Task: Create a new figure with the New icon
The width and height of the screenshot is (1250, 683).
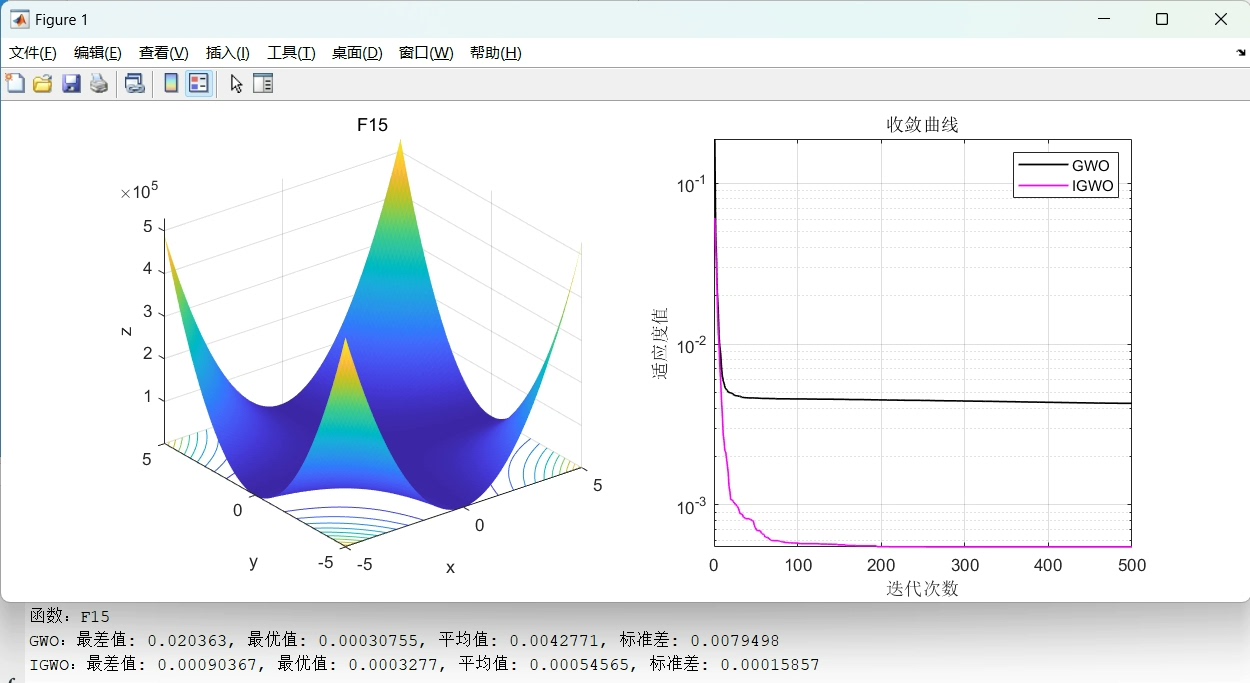Action: [x=15, y=83]
